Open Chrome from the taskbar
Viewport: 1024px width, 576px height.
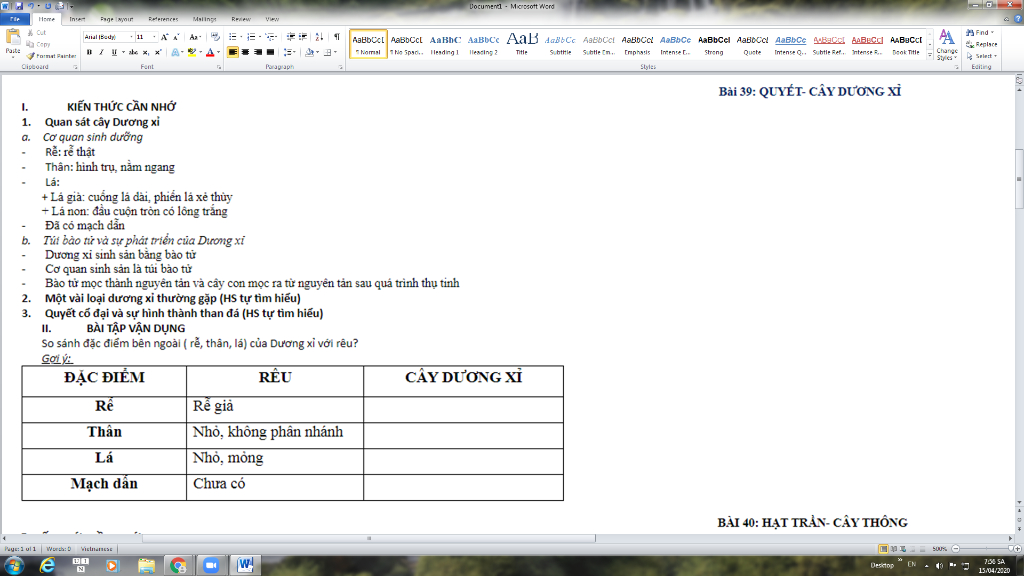178,566
